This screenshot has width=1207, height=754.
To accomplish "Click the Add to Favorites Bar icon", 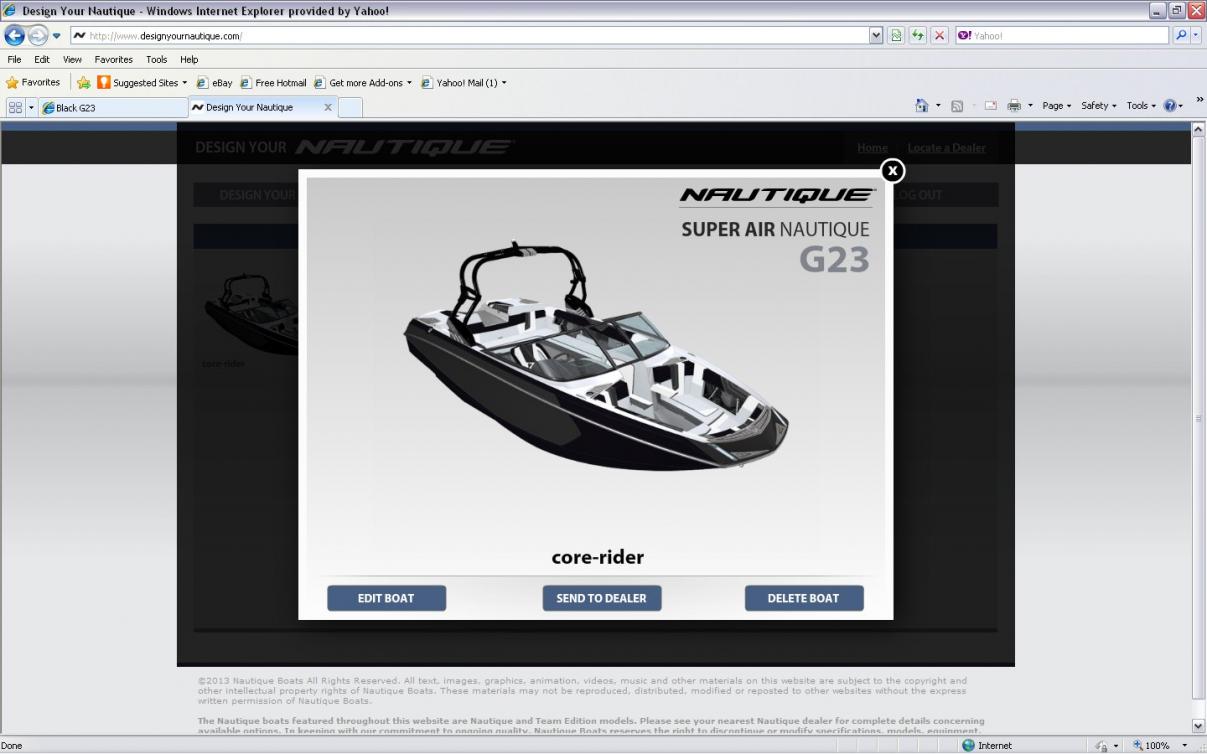I will click(84, 83).
